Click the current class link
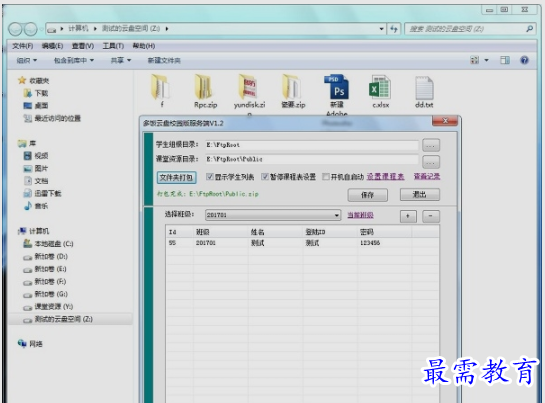 [360, 215]
